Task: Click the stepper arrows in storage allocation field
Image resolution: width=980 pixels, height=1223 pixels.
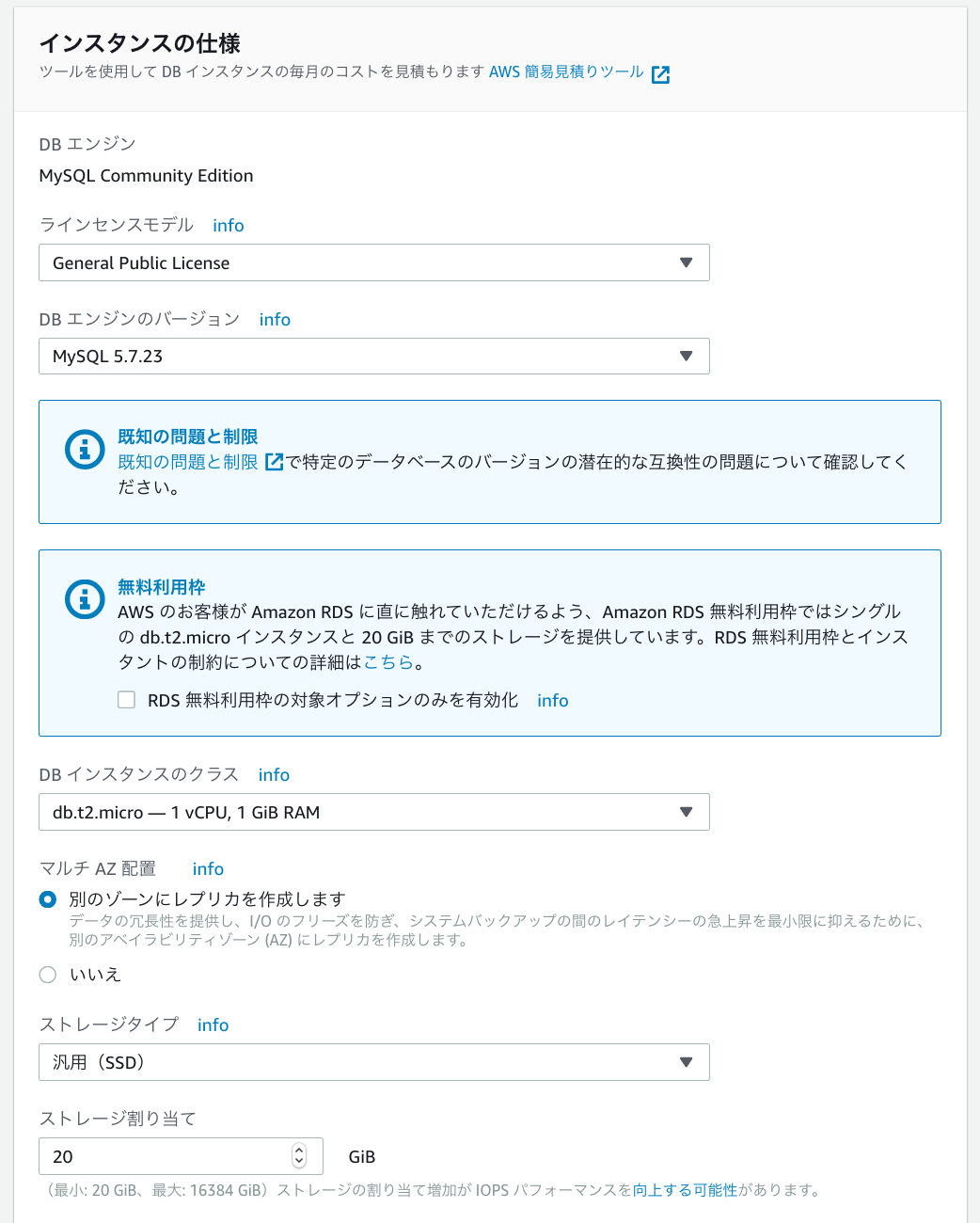Action: 299,1156
